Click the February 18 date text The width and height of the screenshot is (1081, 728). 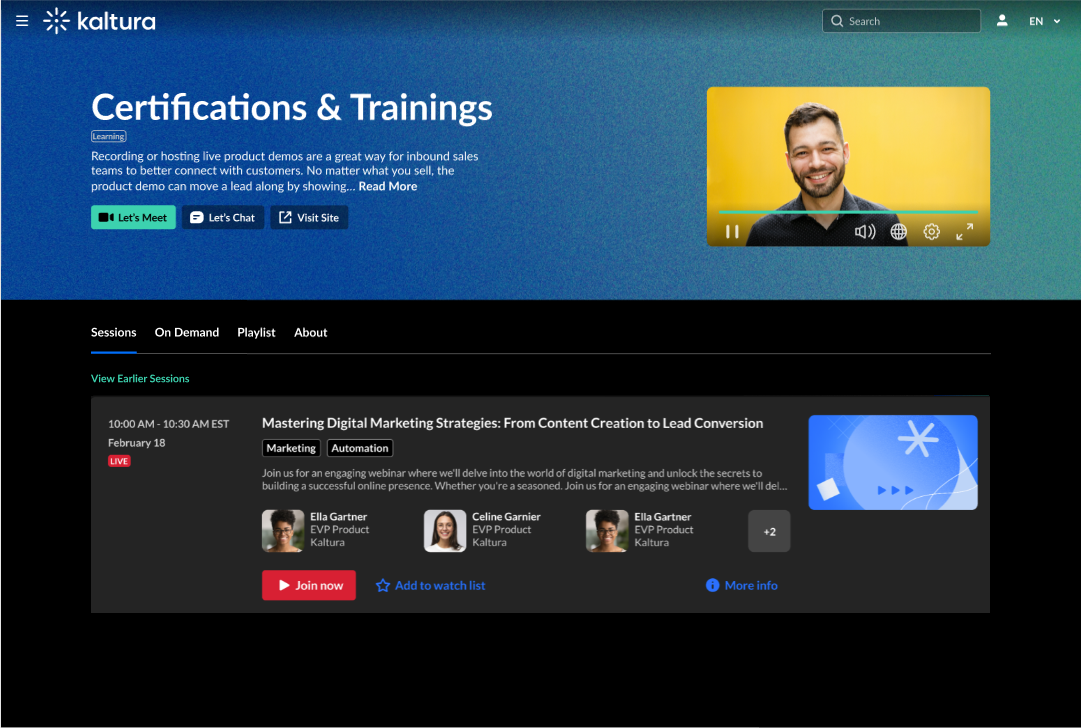[137, 443]
